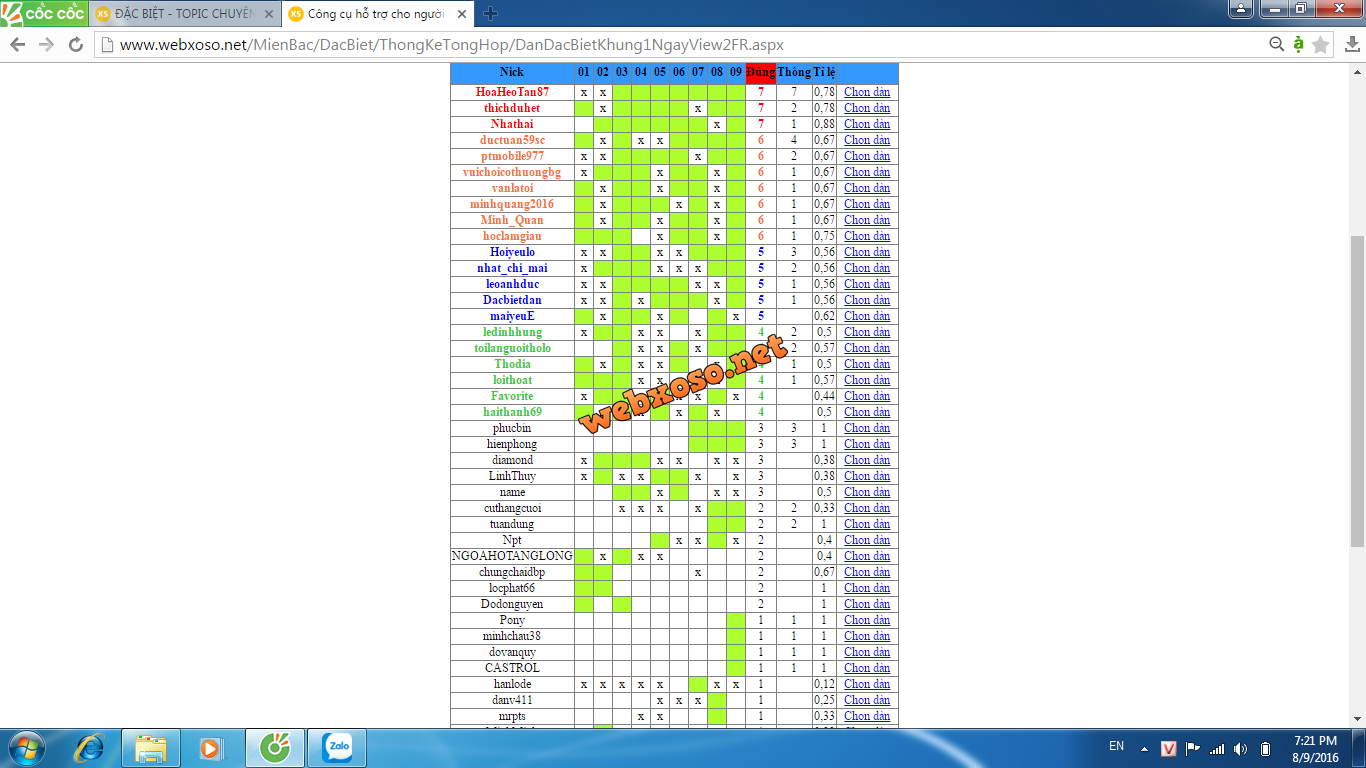Click 'Chọn dàn' for Nhathai
Screen dimensions: 1366x768
pos(867,124)
